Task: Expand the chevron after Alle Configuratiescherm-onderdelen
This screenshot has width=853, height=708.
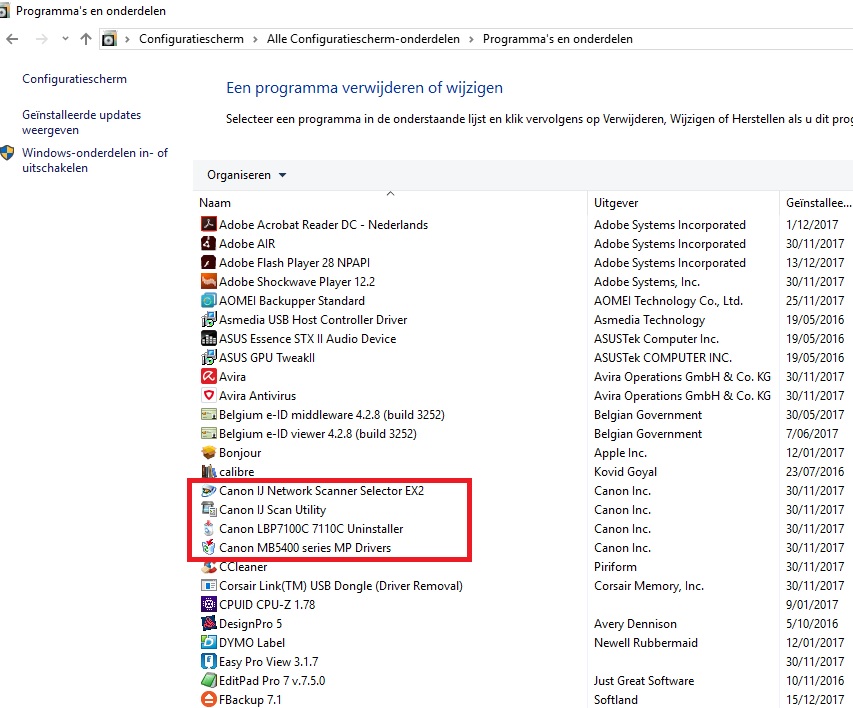Action: 471,39
